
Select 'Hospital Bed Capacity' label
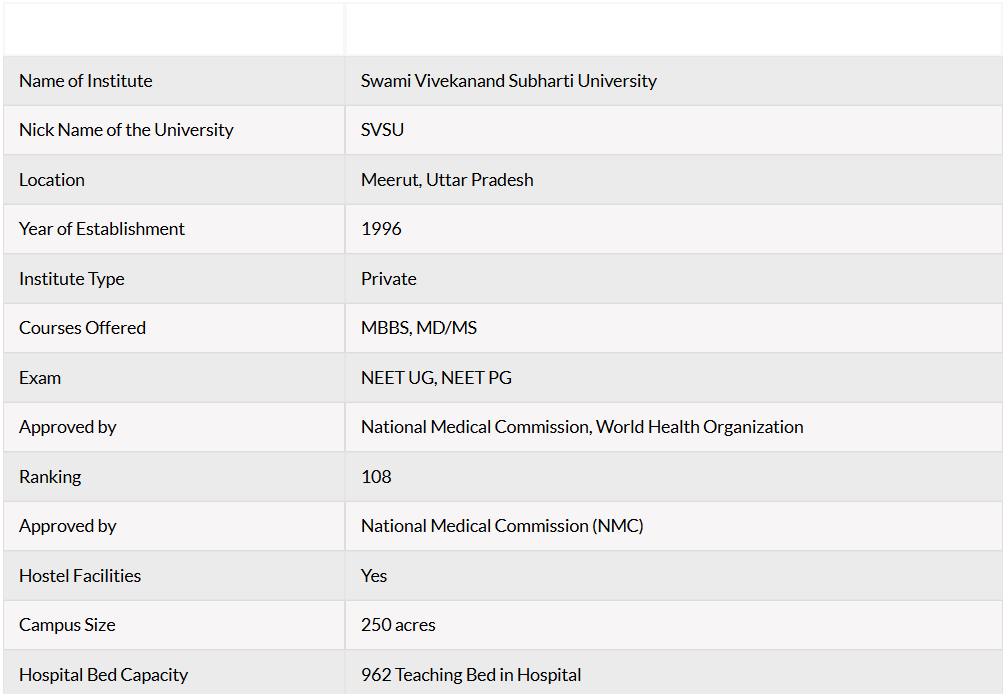tap(103, 675)
